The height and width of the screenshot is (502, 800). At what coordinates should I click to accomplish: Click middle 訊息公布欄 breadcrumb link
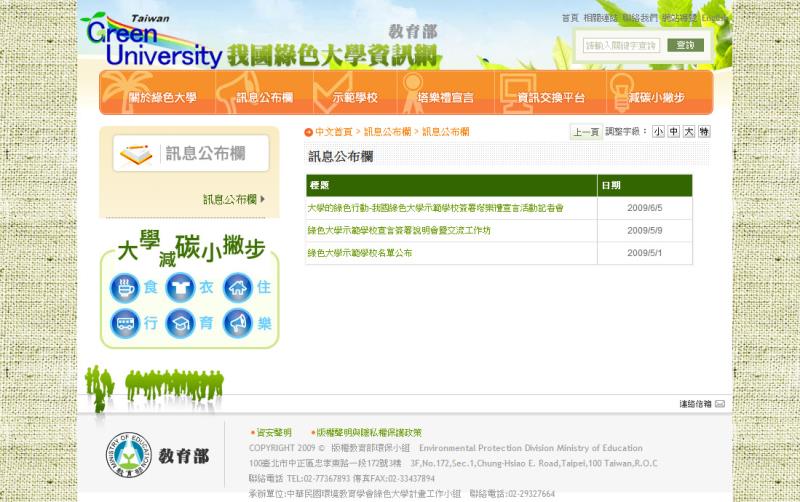coord(387,132)
